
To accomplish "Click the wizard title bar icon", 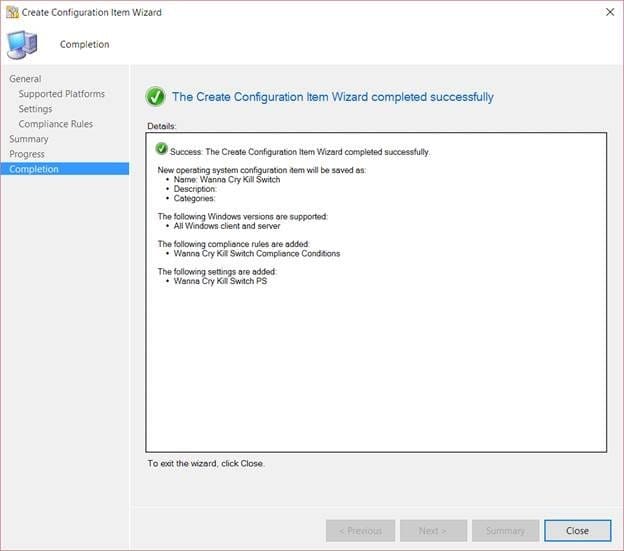I will (12, 12).
